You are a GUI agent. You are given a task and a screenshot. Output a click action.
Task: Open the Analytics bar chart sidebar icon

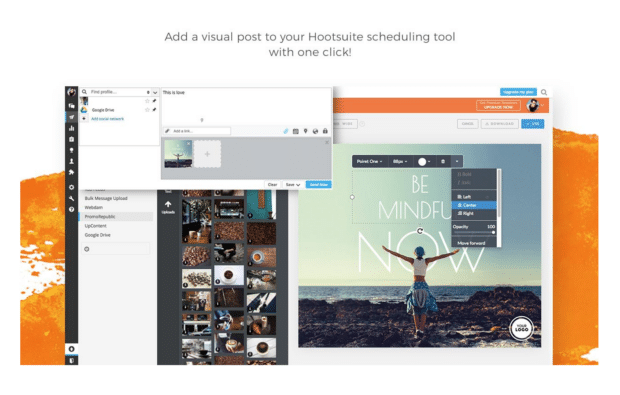[72, 128]
